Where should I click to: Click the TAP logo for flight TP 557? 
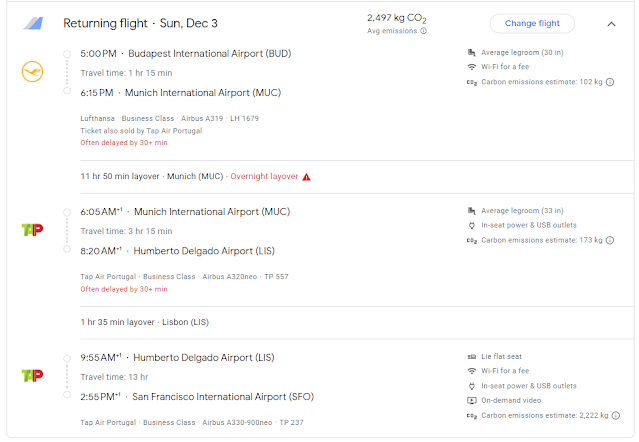coord(32,229)
